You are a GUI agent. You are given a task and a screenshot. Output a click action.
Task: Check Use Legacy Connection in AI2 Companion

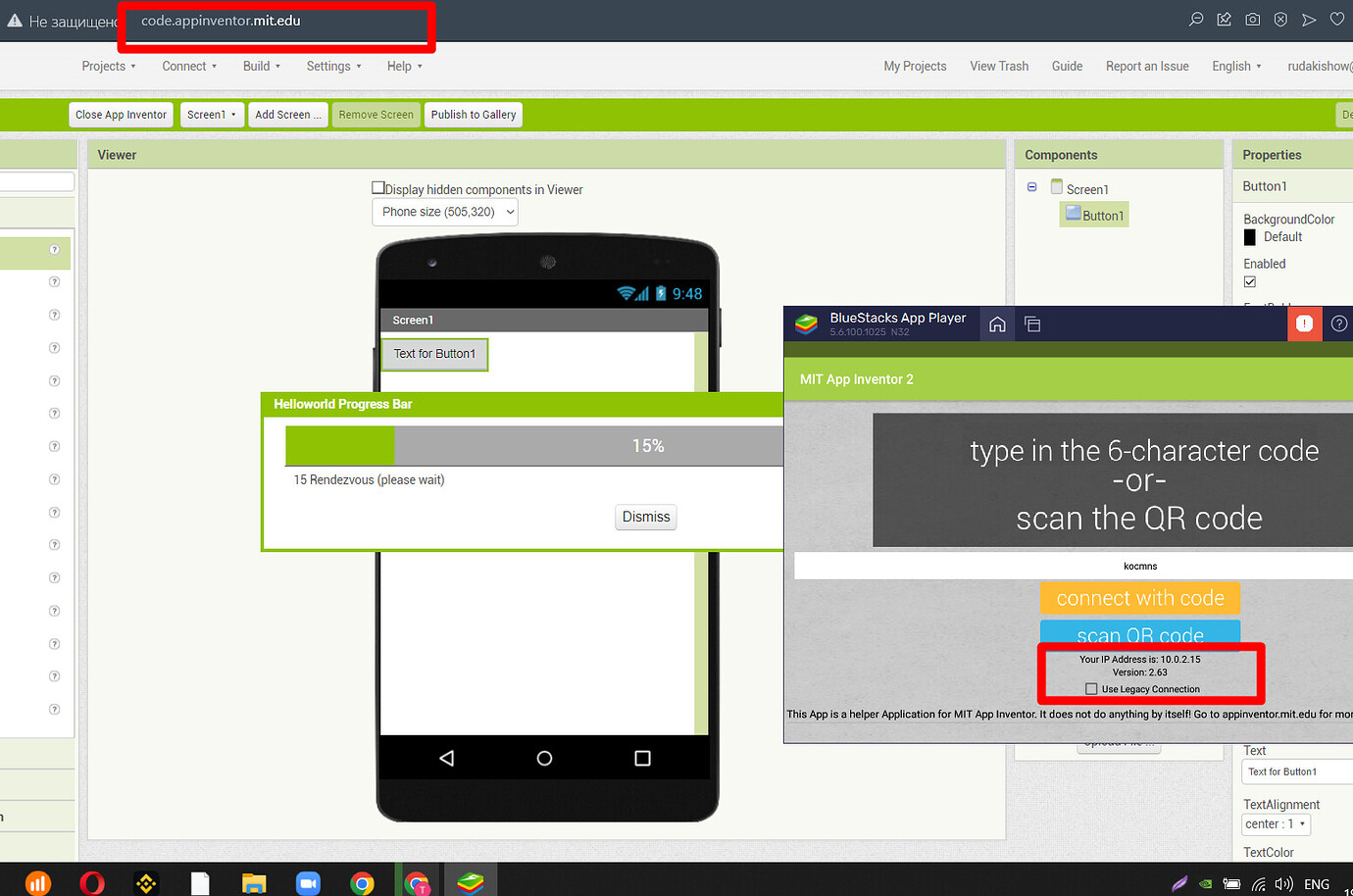(1091, 688)
